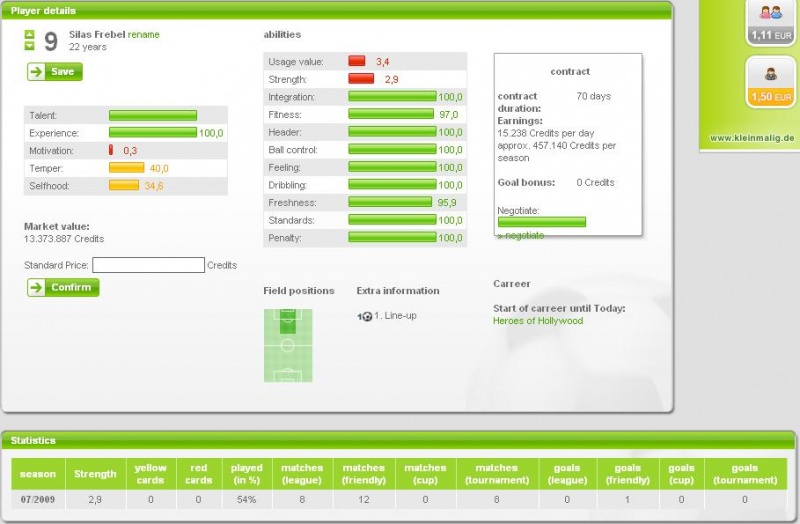Click the 54% played cell

pos(246,500)
